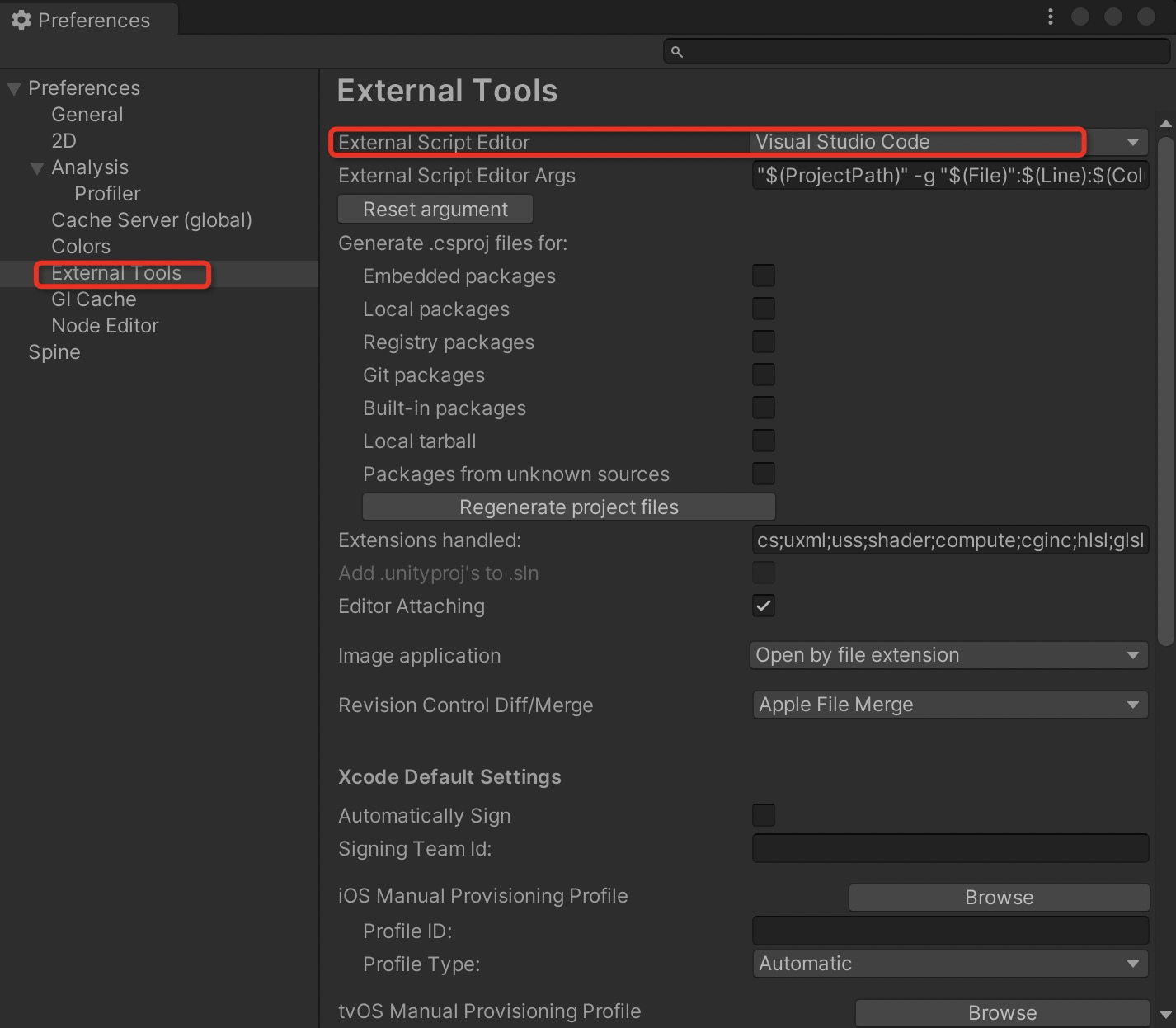Click the Signing Team Id field

pyautogui.click(x=950, y=848)
